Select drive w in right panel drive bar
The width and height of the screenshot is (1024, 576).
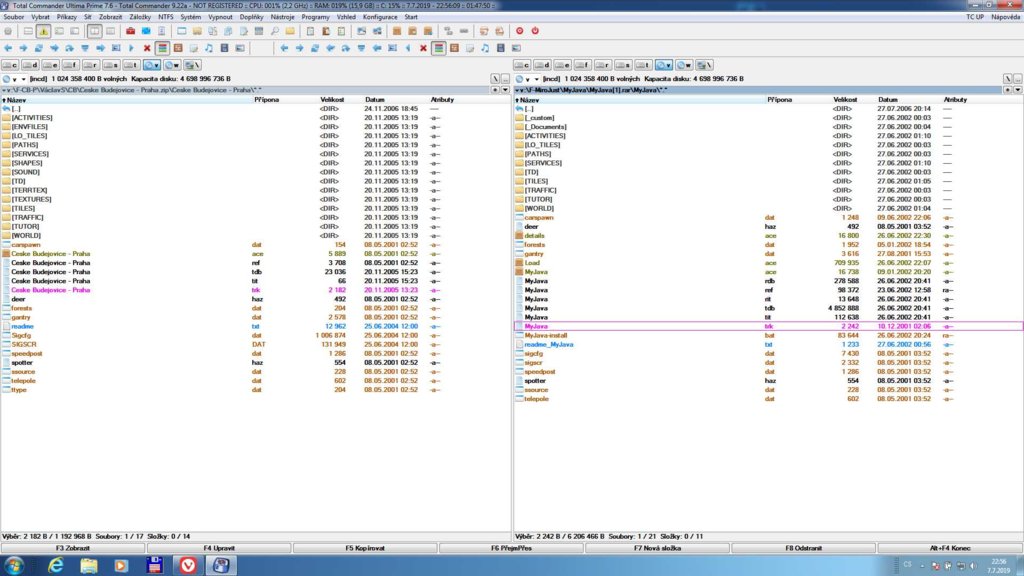point(684,65)
